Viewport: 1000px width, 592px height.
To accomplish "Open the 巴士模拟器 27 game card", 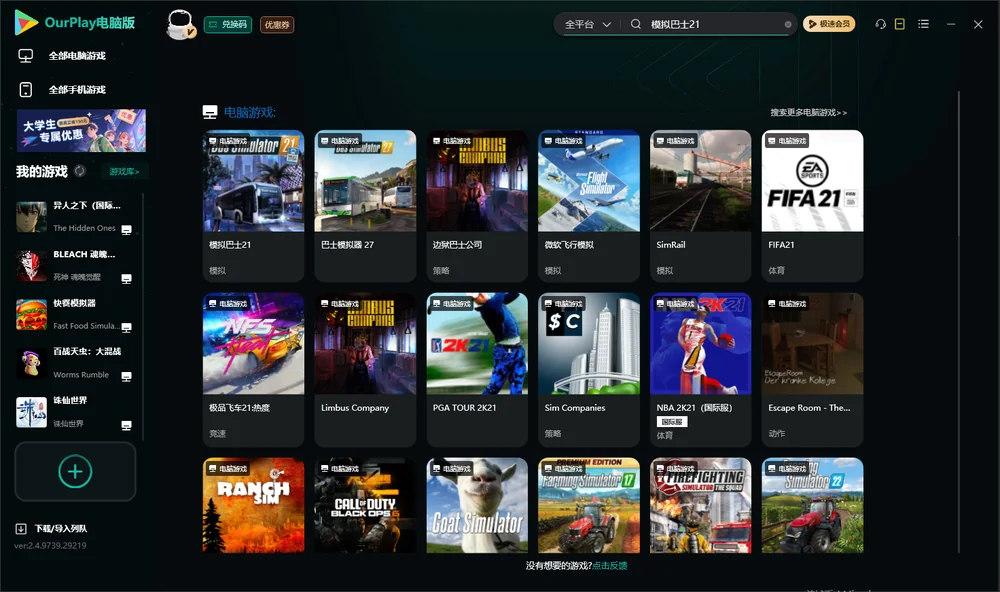I will [x=365, y=205].
